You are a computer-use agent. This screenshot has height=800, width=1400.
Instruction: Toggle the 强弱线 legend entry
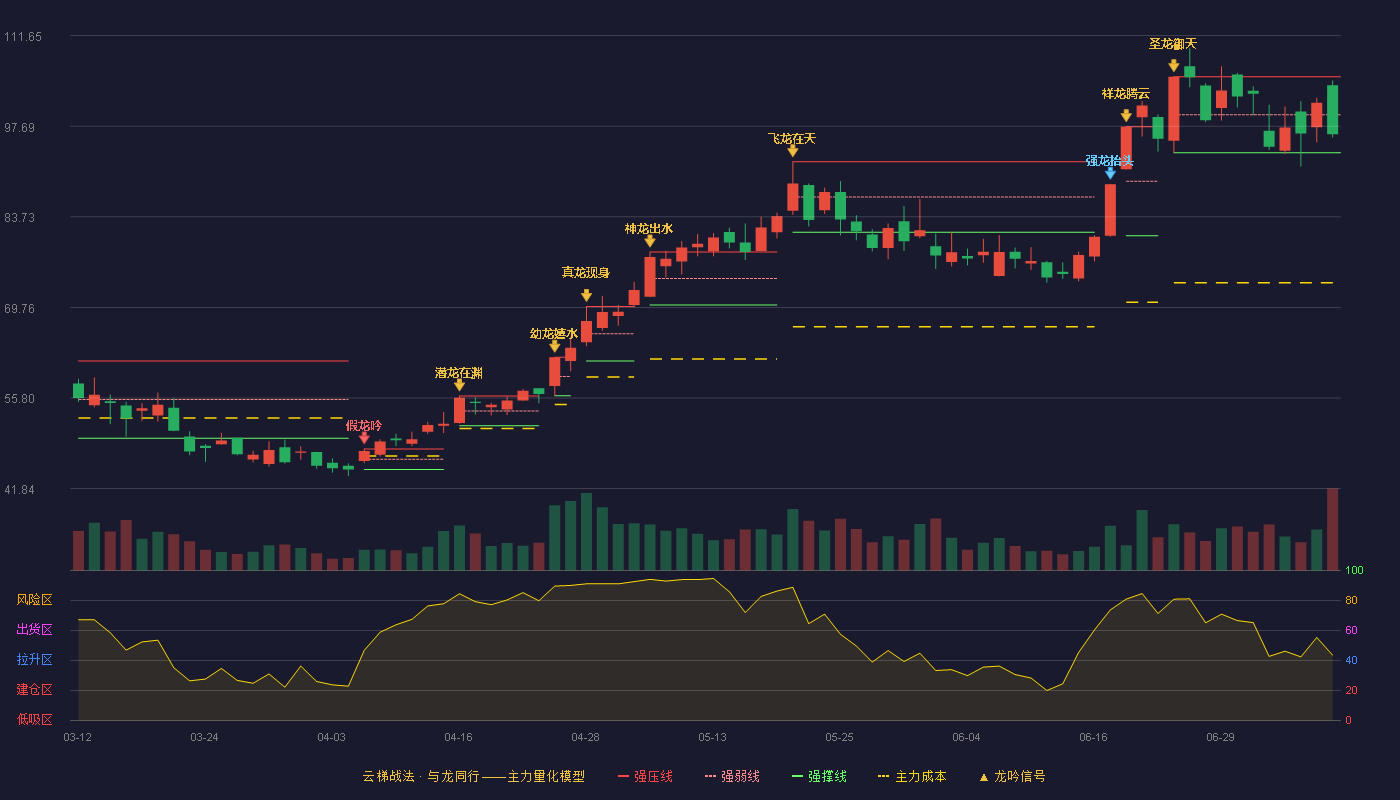coord(732,776)
